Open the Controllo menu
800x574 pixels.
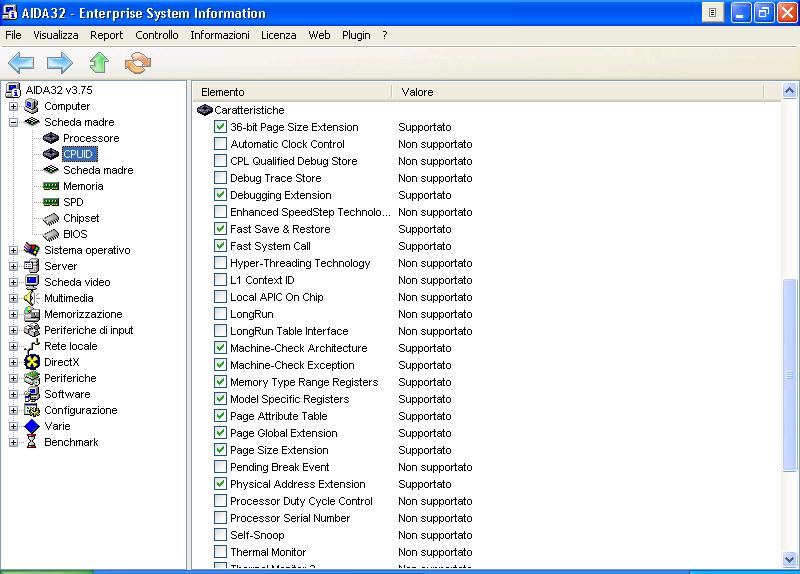point(157,35)
